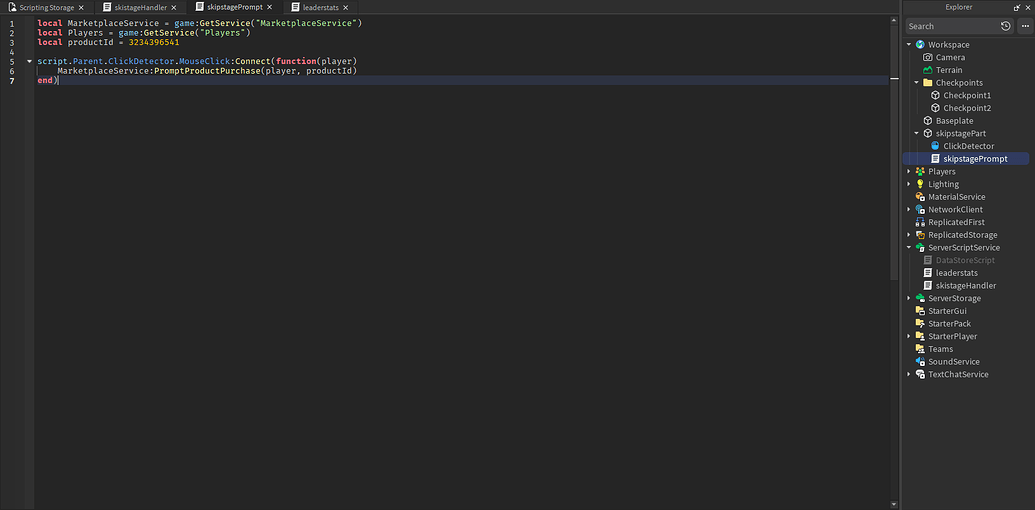Click the leaderstats script icon in Explorer
The width and height of the screenshot is (1035, 510).
pyautogui.click(x=927, y=273)
